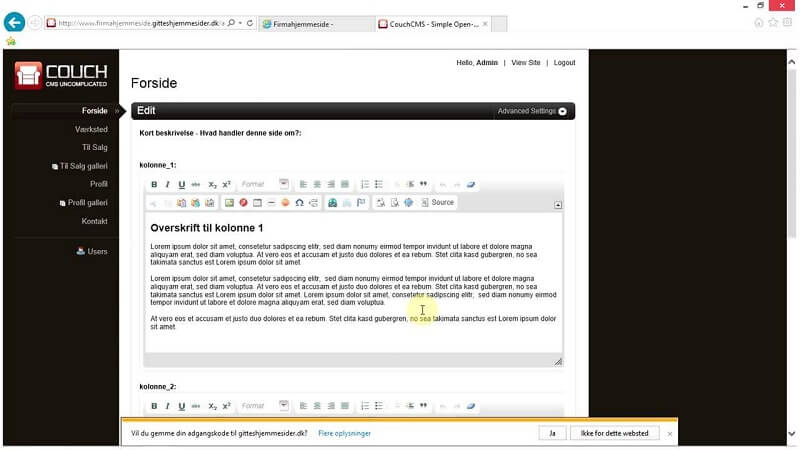The height and width of the screenshot is (450, 800).
Task: Apply Subscript in kolonne_1 toolbar
Action: [x=212, y=184]
